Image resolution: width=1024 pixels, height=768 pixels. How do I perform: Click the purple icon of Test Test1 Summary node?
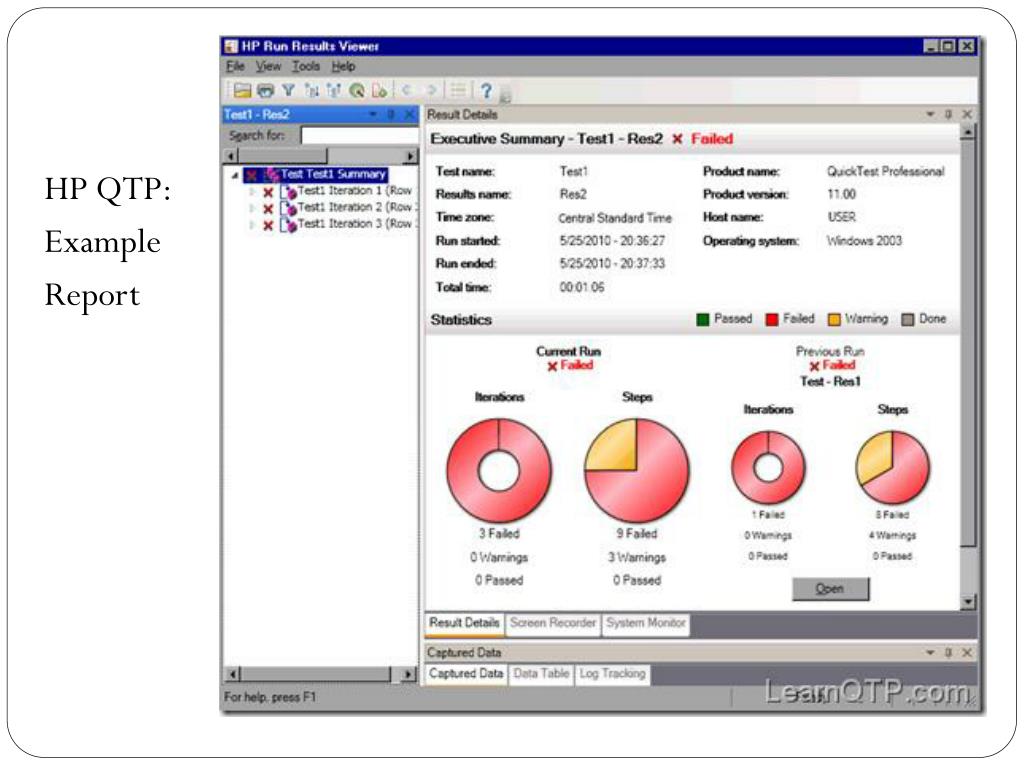coord(271,175)
